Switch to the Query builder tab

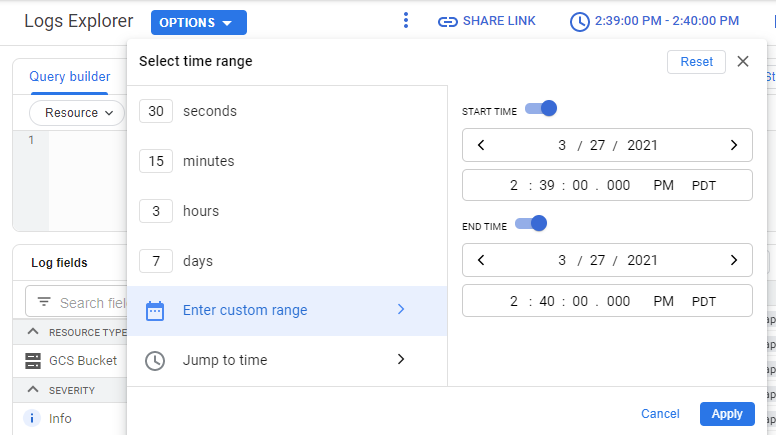point(70,77)
